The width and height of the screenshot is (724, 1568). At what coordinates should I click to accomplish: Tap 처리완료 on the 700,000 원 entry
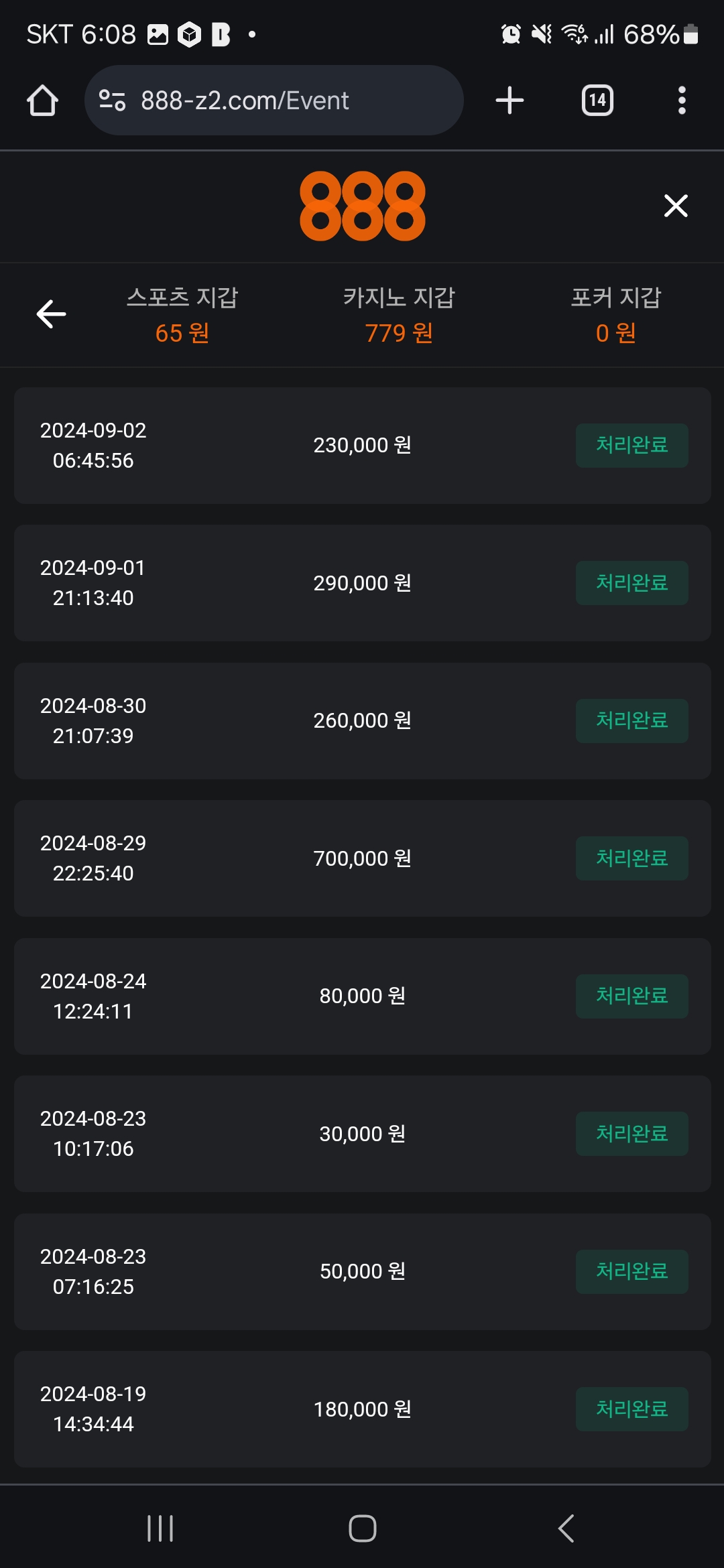(631, 858)
